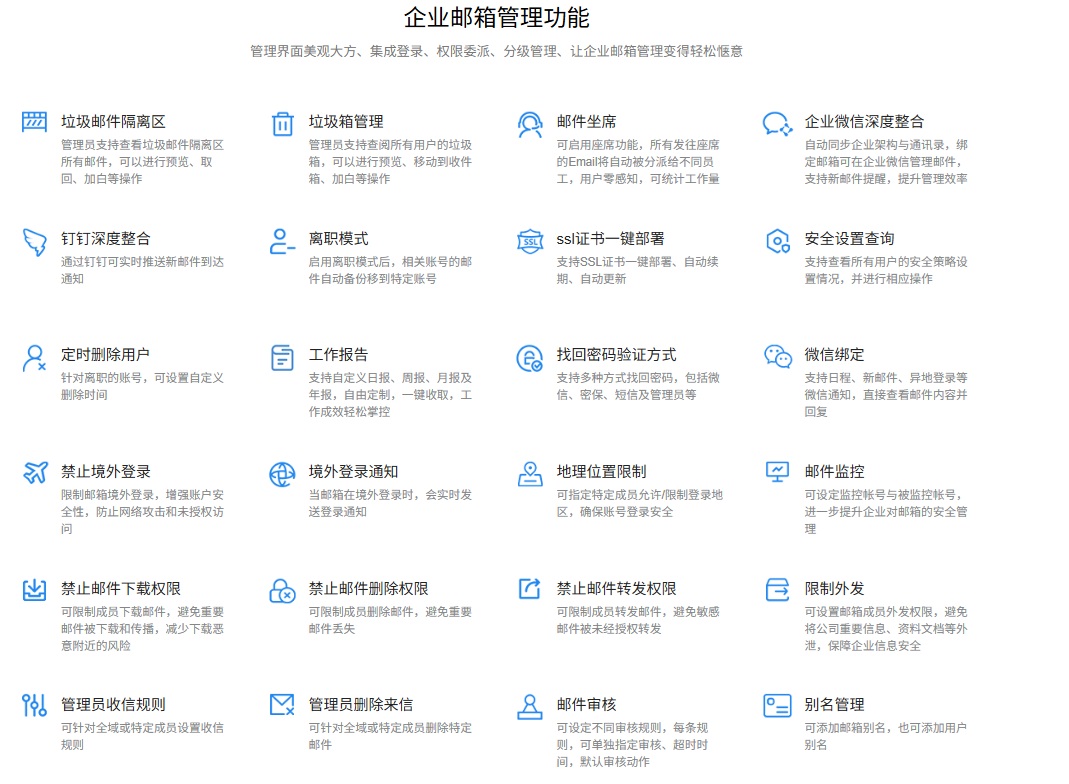Click the 禁止邮件删除权限 lock-x icon
Viewport: 1069px width, 784px height.
tap(282, 591)
